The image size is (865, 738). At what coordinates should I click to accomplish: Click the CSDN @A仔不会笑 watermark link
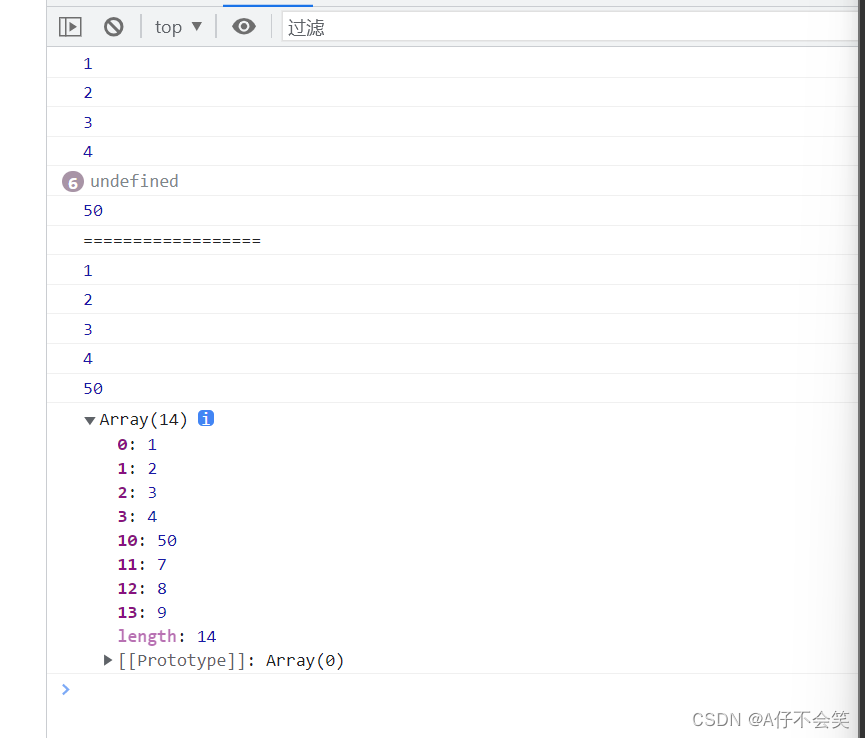770,719
